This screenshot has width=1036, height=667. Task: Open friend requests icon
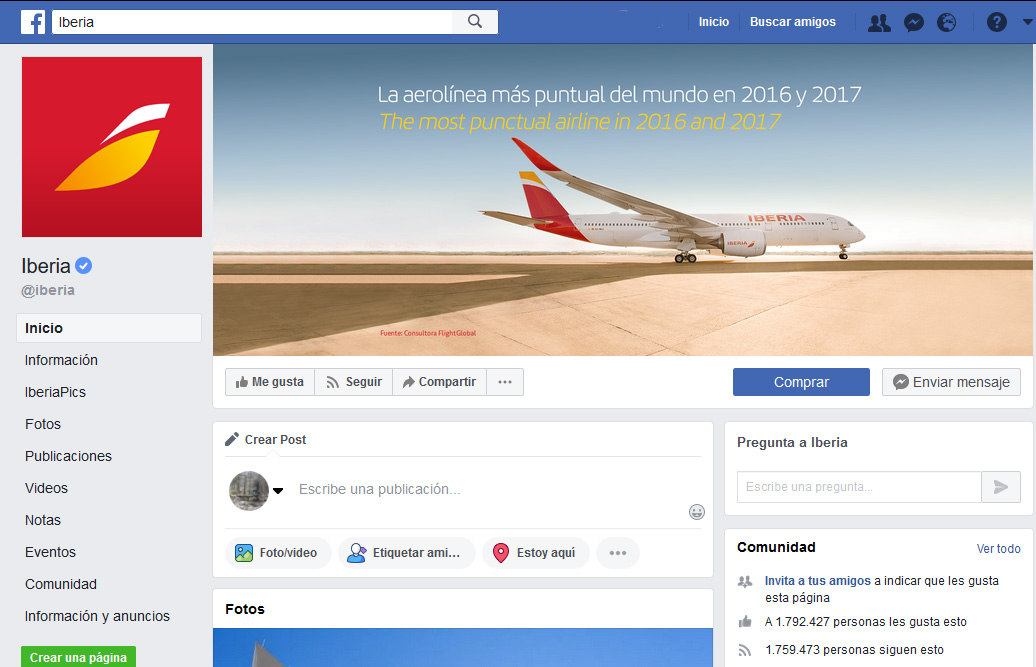coord(879,22)
